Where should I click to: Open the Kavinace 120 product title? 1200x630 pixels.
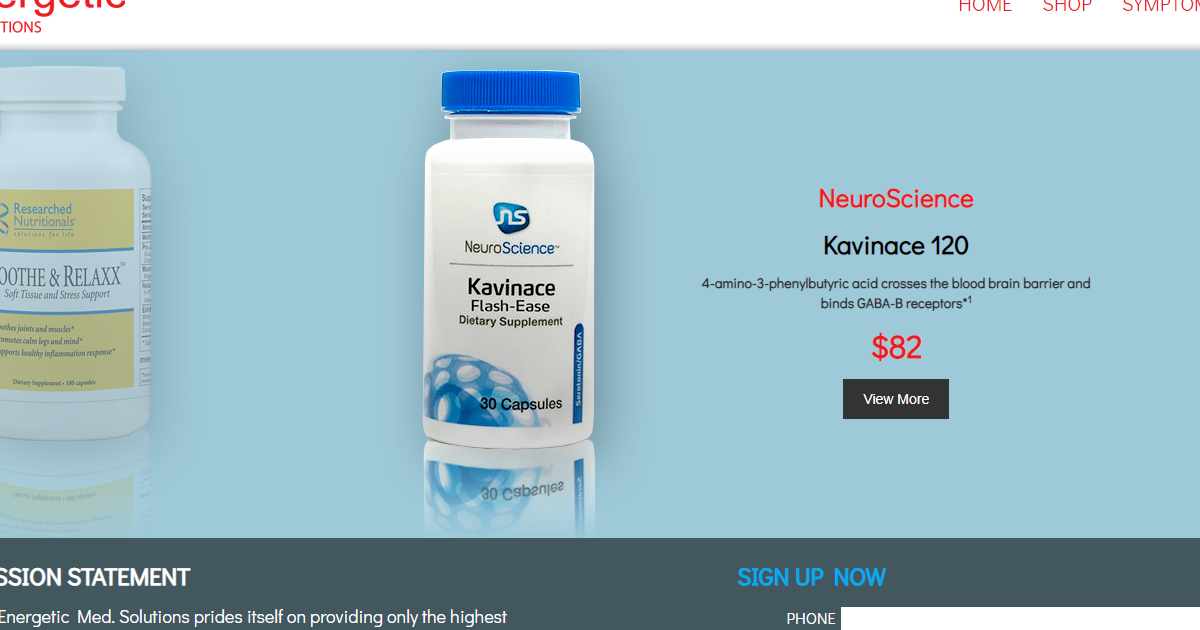896,246
